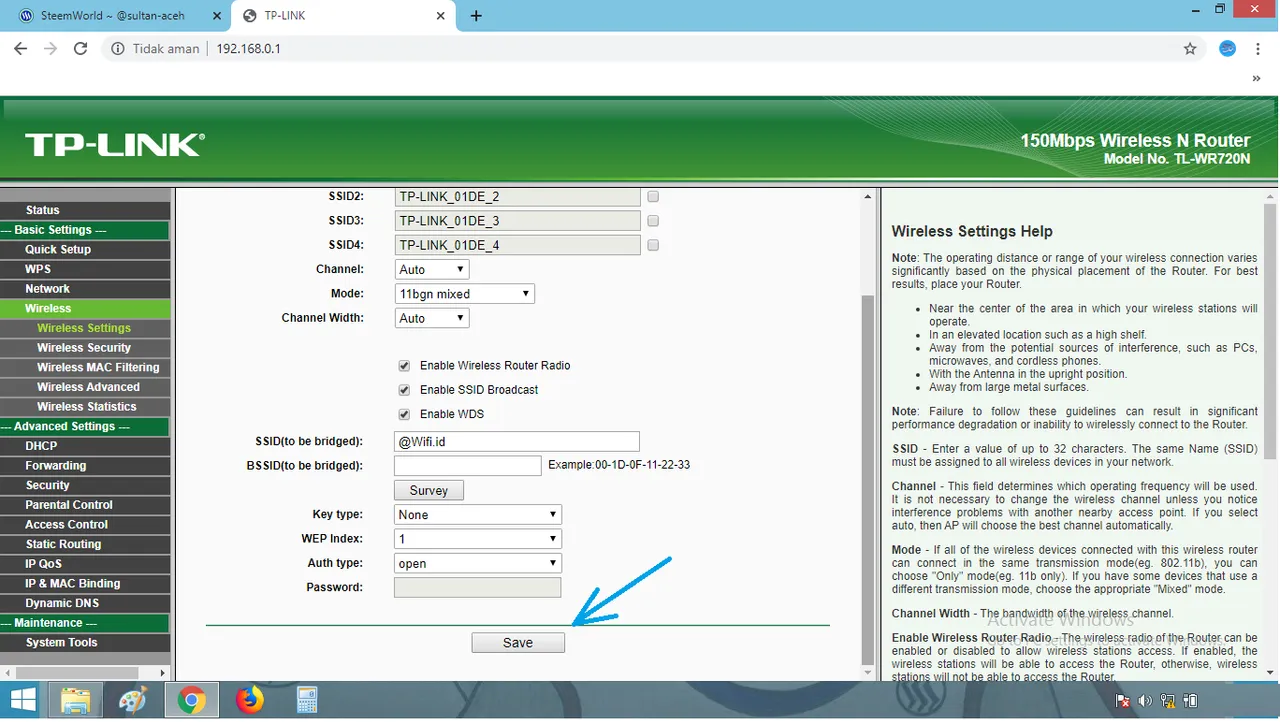Open the Status menu item
This screenshot has height=722, width=1280.
coord(85,210)
